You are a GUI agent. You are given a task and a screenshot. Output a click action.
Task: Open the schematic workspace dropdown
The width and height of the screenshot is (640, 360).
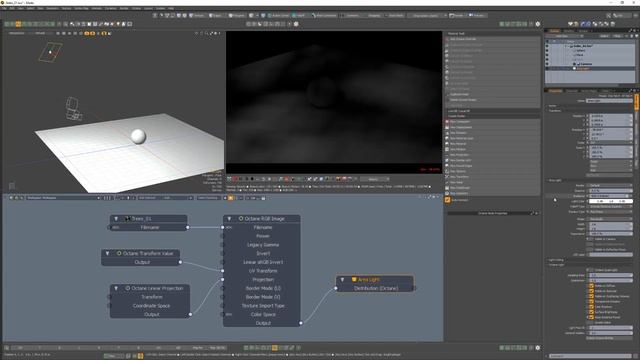(62, 198)
